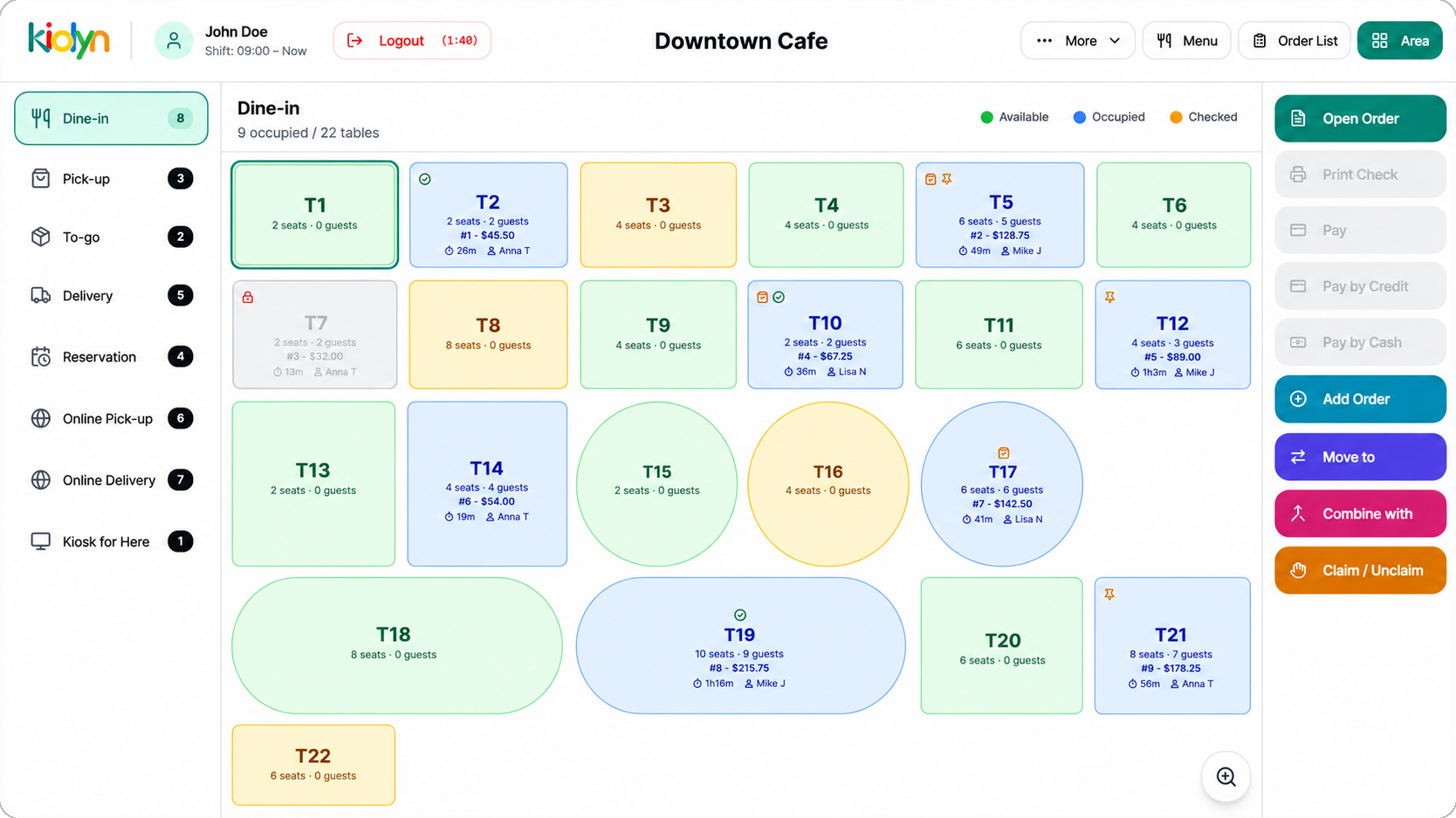1456x818 pixels.
Task: Click the '9 occupied / 22 tables' text
Action: (308, 133)
